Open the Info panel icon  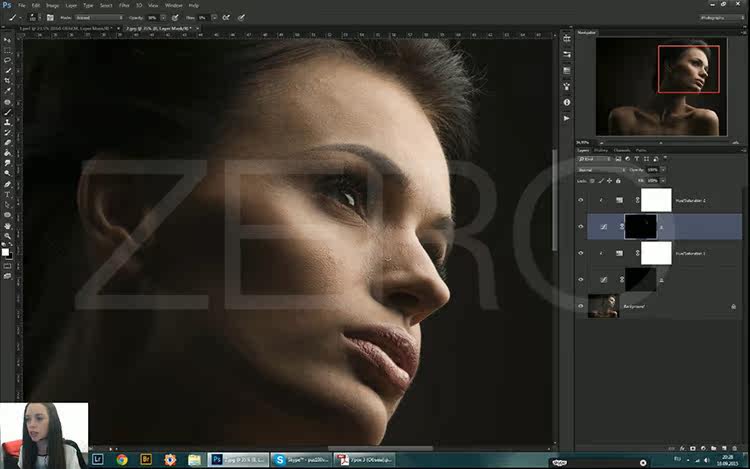point(567,102)
